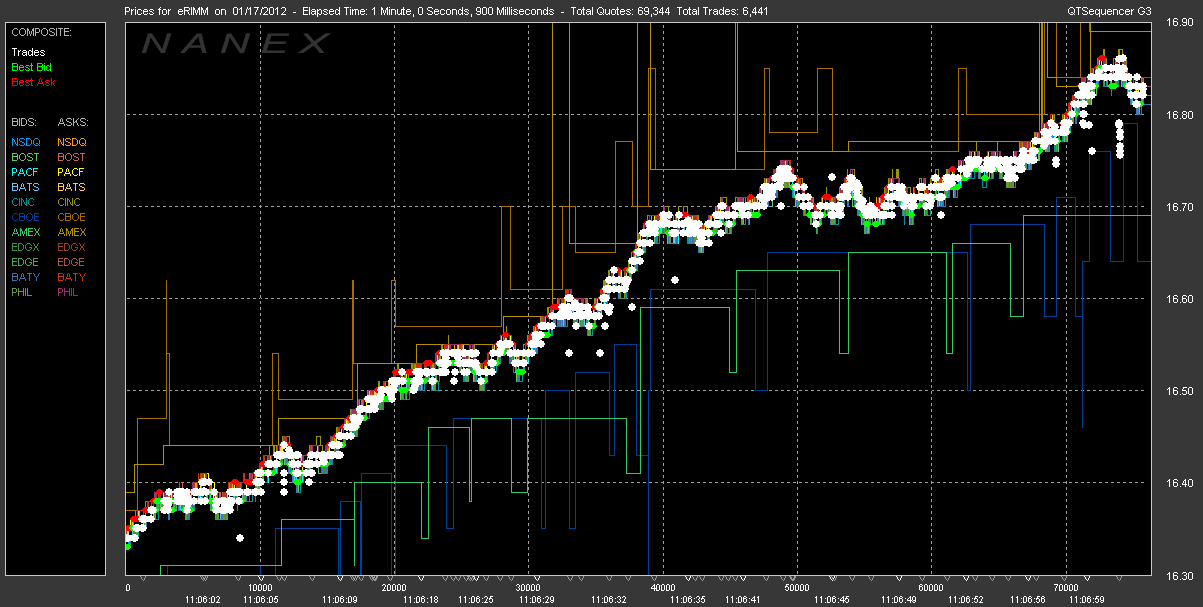Click the QTSequencer G3 label
This screenshot has width=1203, height=607.
point(1111,11)
